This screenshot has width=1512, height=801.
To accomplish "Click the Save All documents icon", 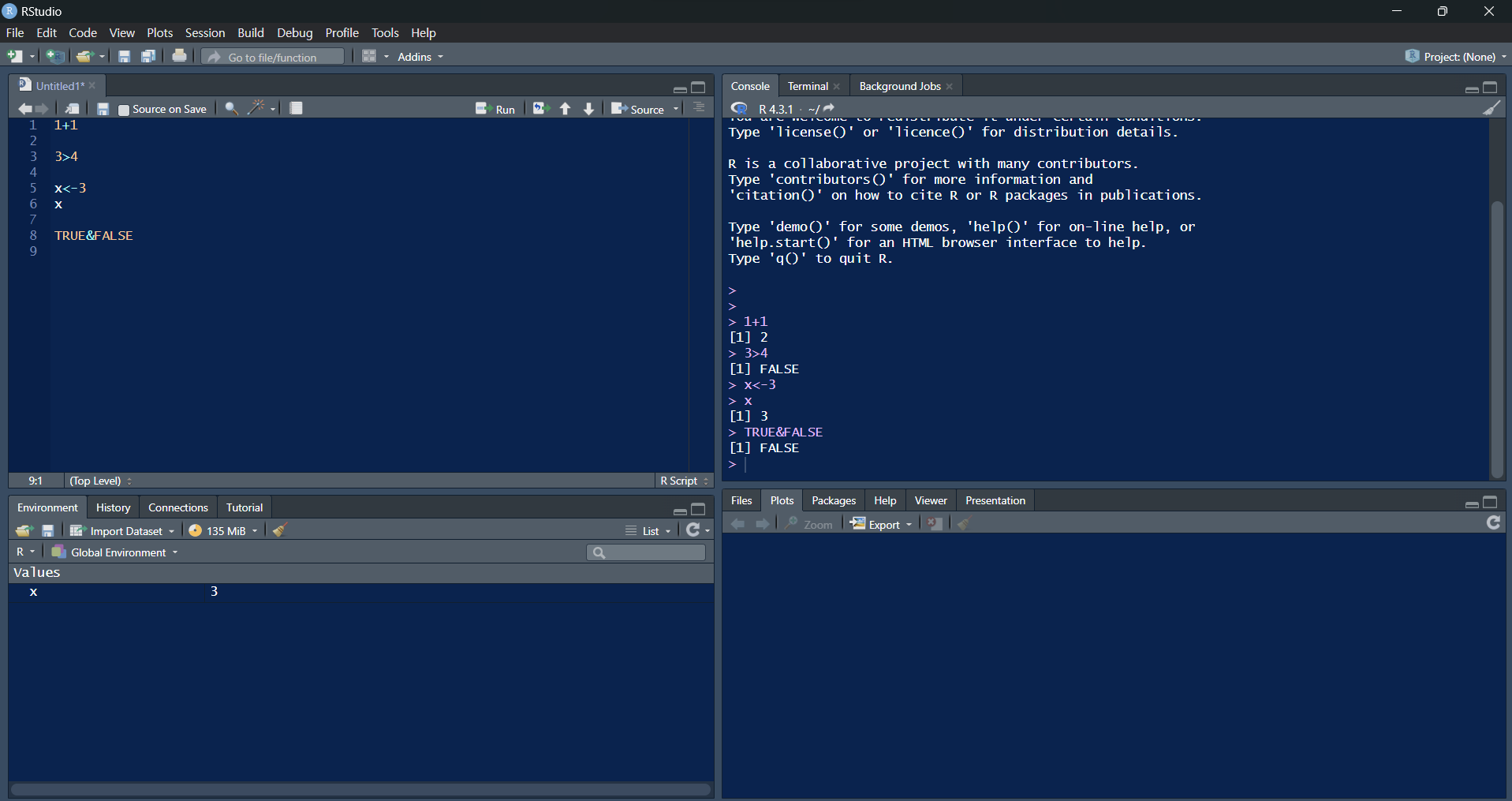I will coord(148,56).
